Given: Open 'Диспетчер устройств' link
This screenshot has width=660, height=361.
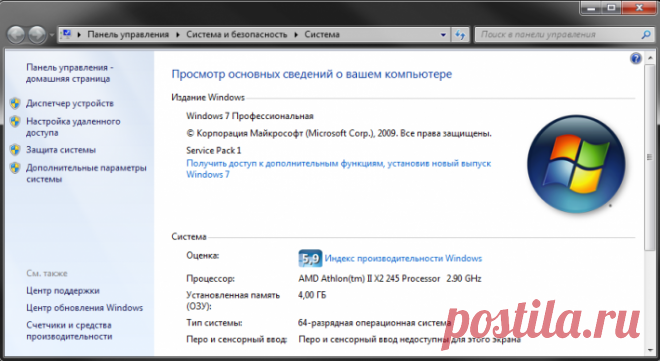Looking at the screenshot, I should [70, 103].
